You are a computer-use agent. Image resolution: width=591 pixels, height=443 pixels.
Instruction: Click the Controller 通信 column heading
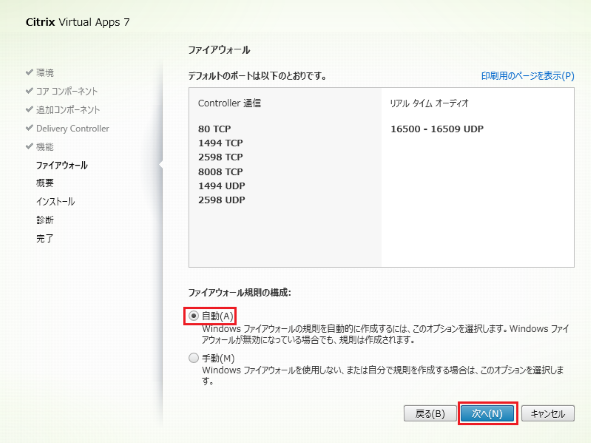(x=229, y=103)
